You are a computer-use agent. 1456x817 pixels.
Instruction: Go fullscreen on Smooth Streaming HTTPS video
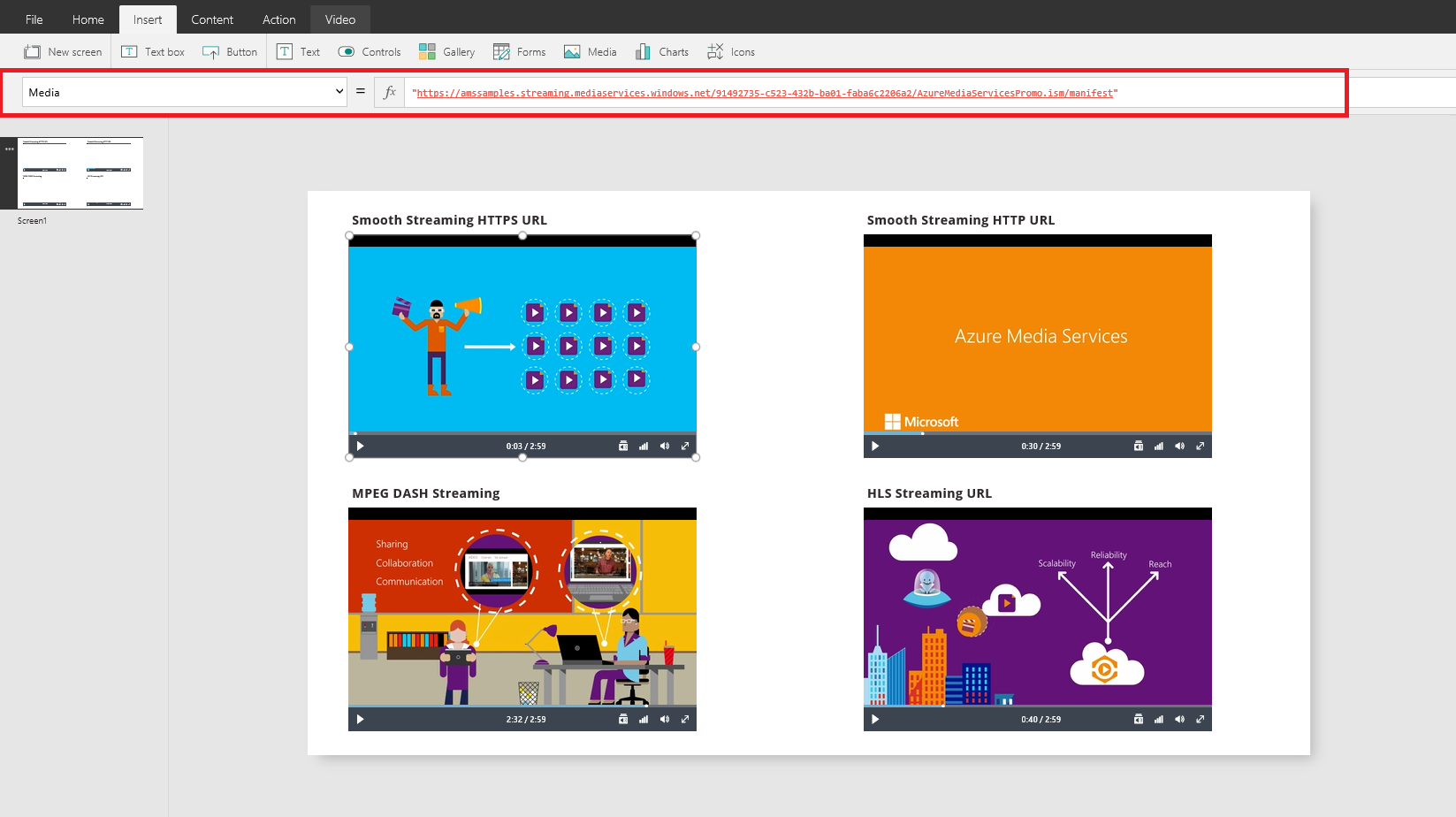click(x=685, y=447)
